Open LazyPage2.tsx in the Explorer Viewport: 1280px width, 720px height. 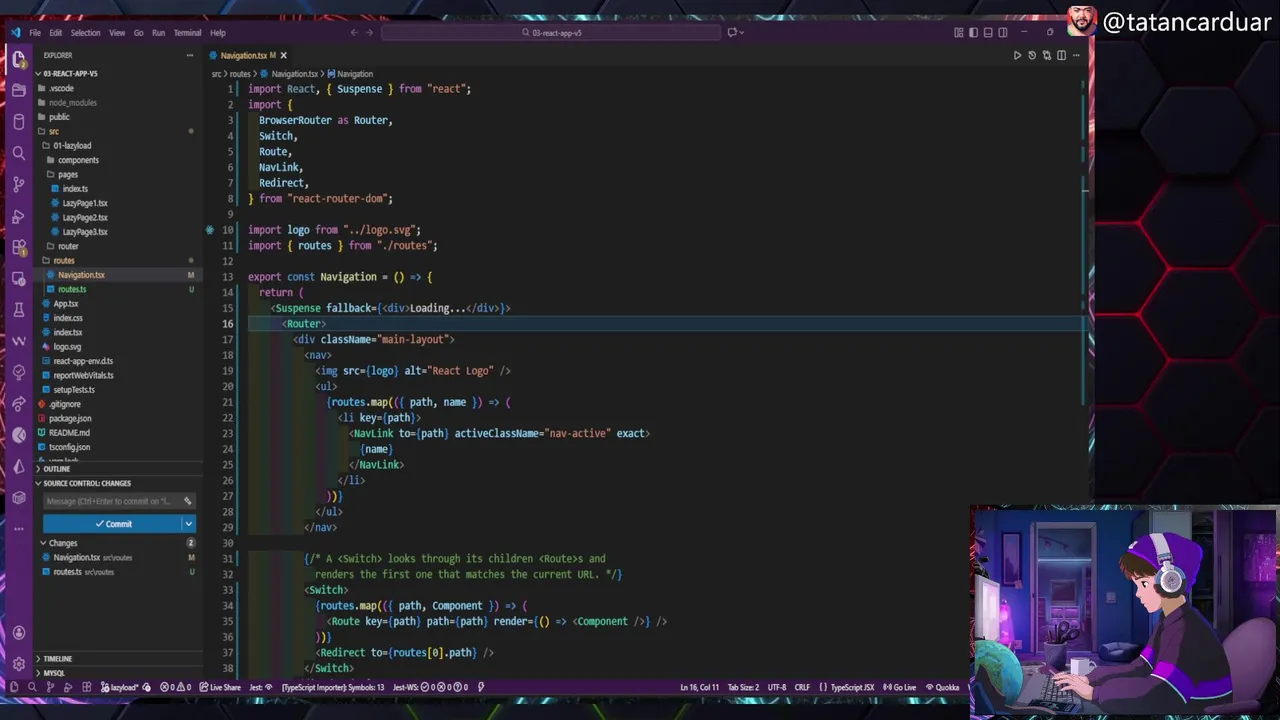pyautogui.click(x=85, y=217)
